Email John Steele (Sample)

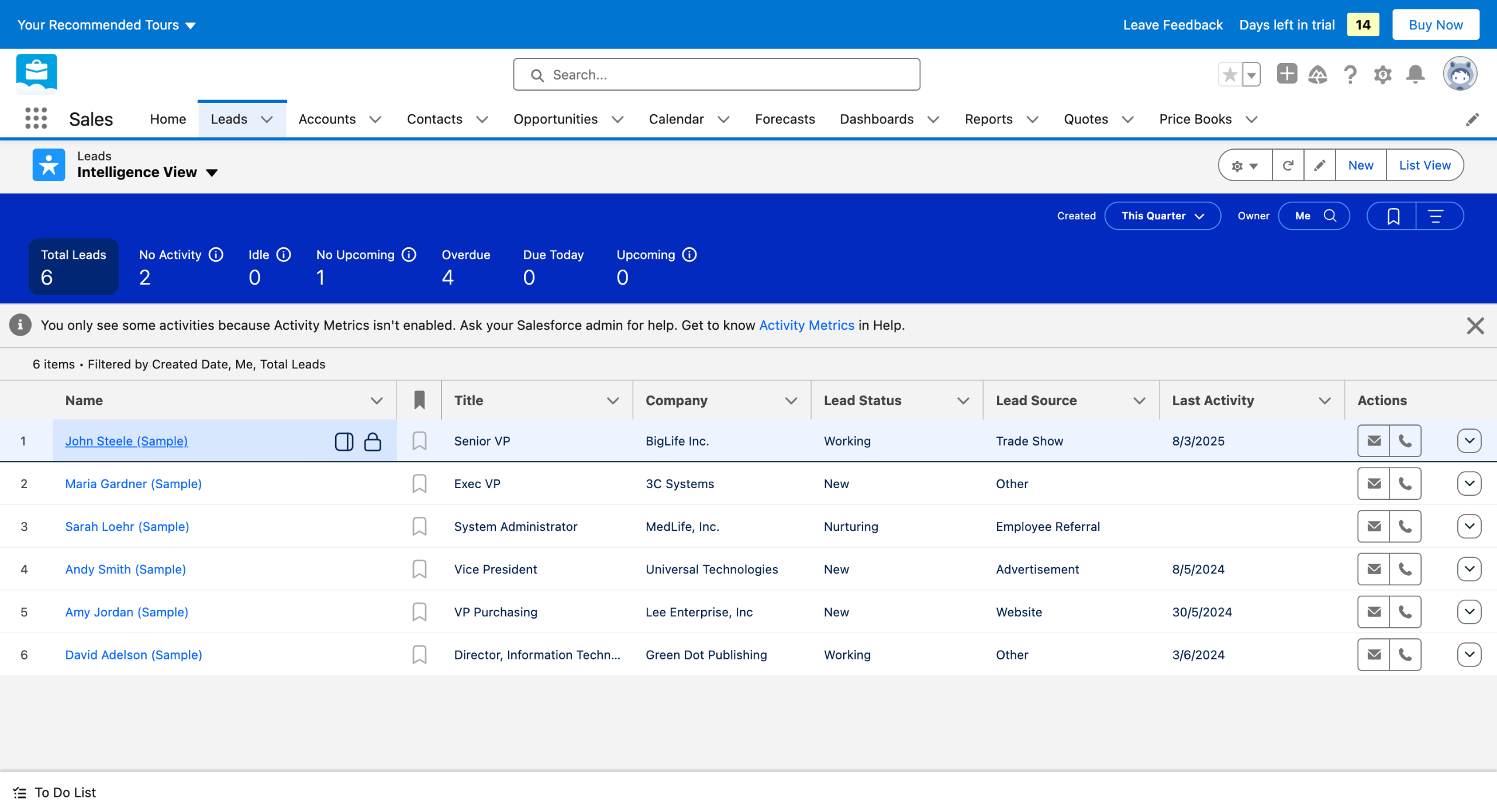click(1374, 441)
